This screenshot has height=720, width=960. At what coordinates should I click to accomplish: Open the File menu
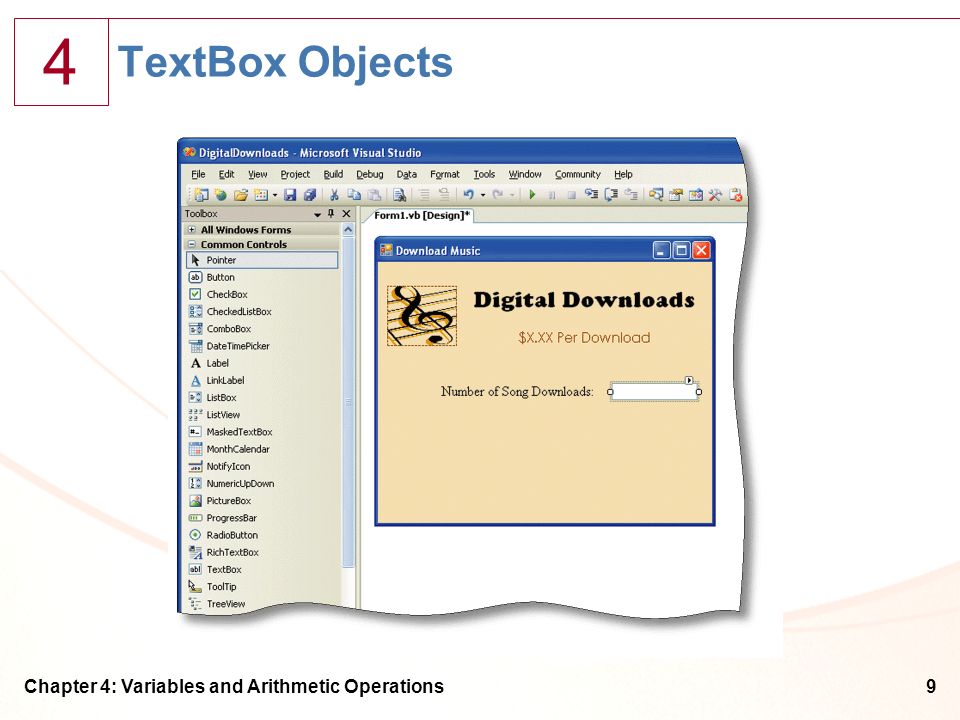198,174
